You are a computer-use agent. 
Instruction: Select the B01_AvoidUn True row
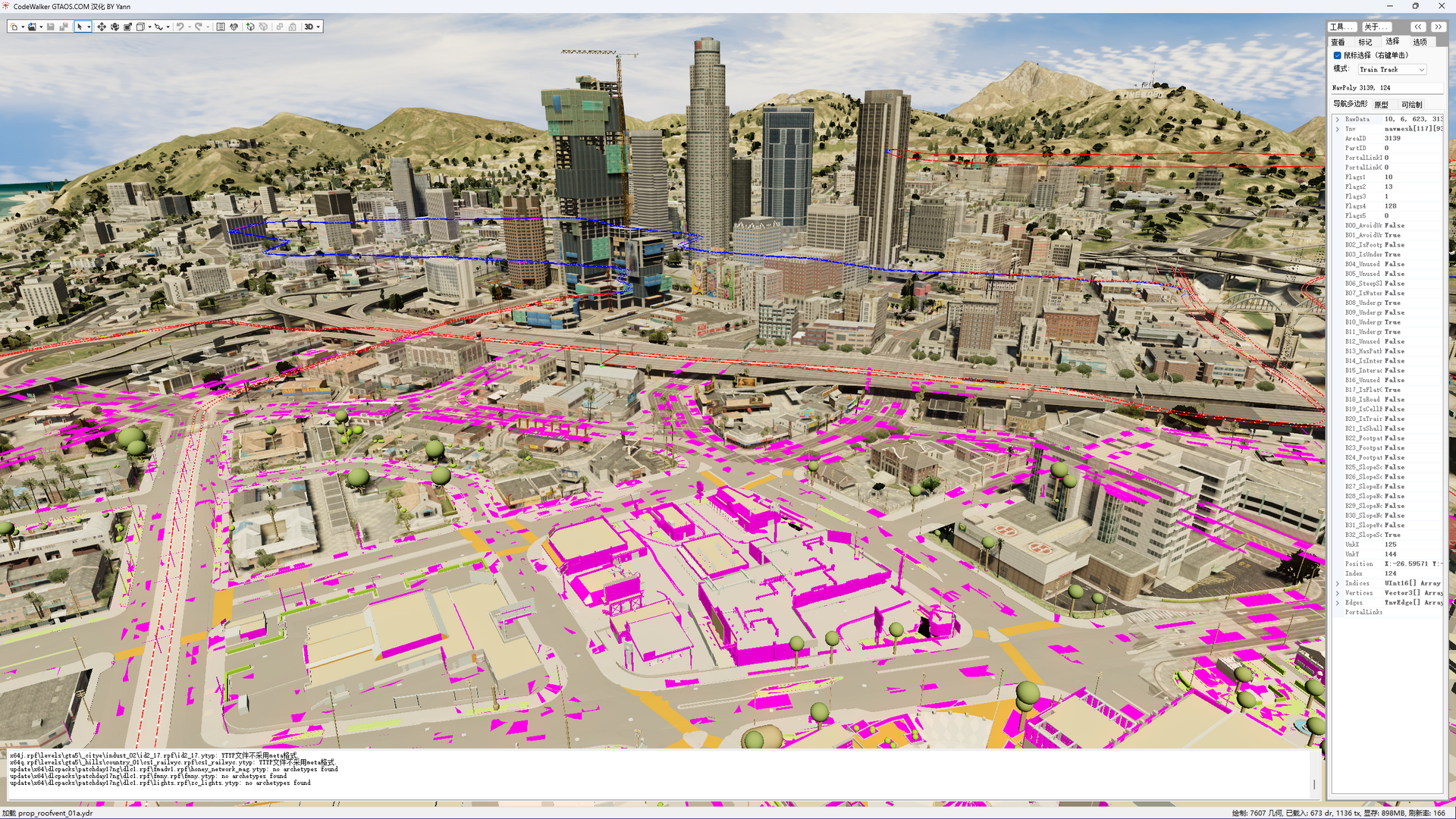(1392, 235)
